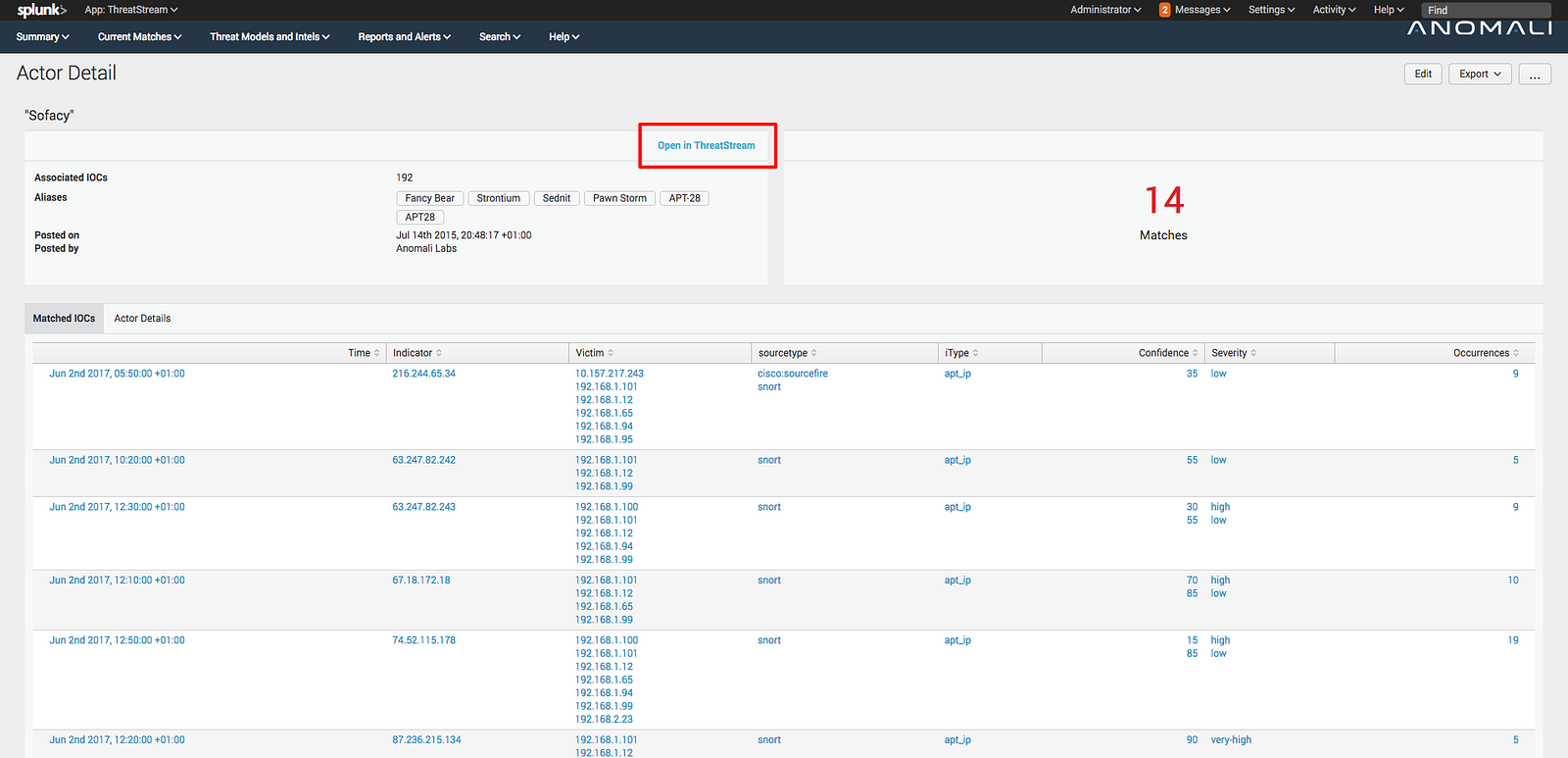Screen dimensions: 1568x758
Task: Open indicator 216.244.65.34
Action: (424, 374)
